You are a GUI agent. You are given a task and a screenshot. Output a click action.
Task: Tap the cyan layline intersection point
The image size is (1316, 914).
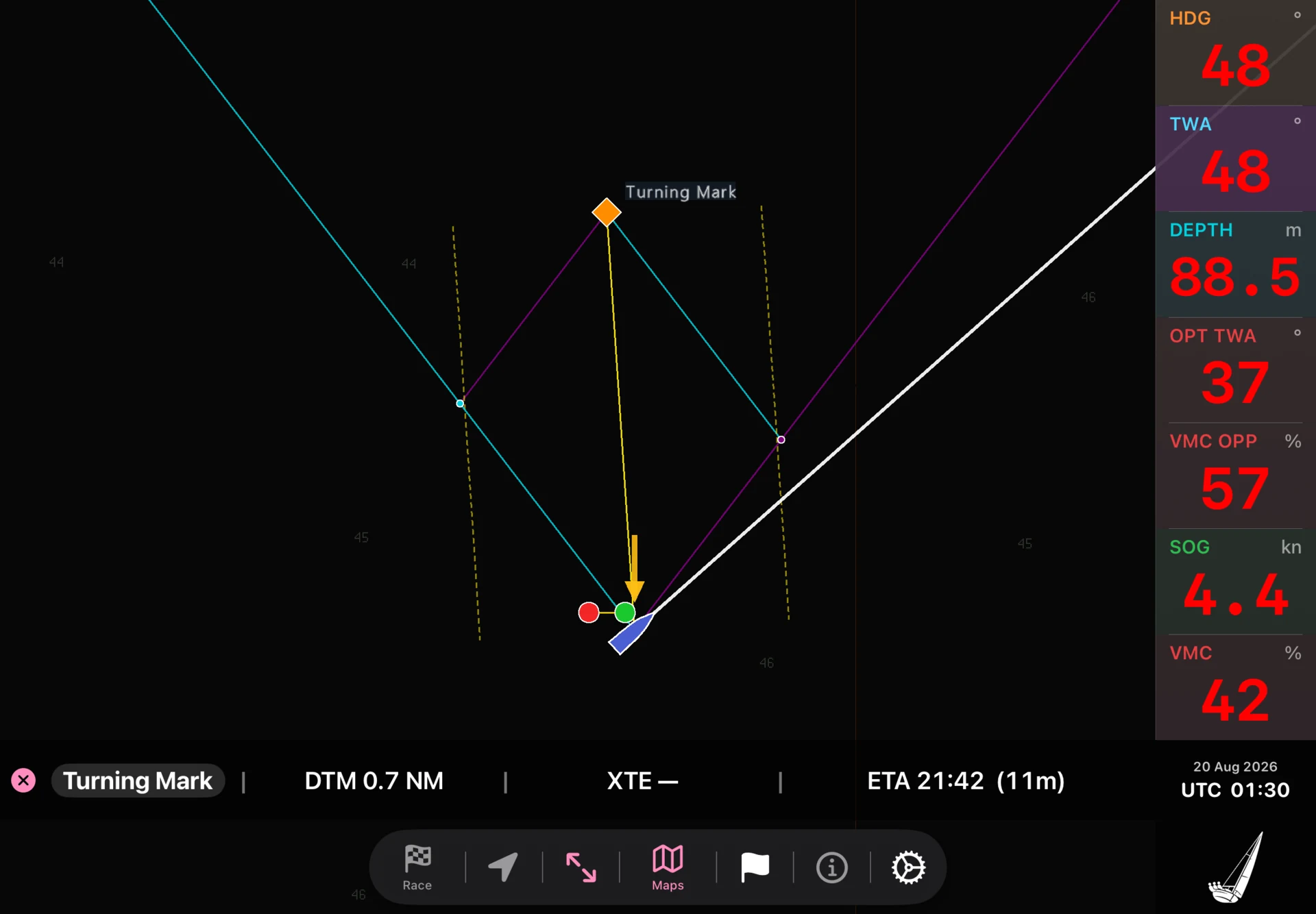point(460,404)
